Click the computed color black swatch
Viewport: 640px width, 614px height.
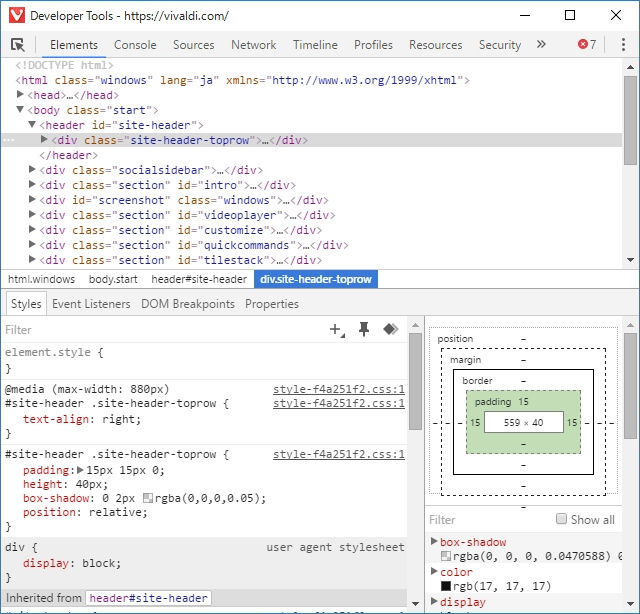pos(446,586)
